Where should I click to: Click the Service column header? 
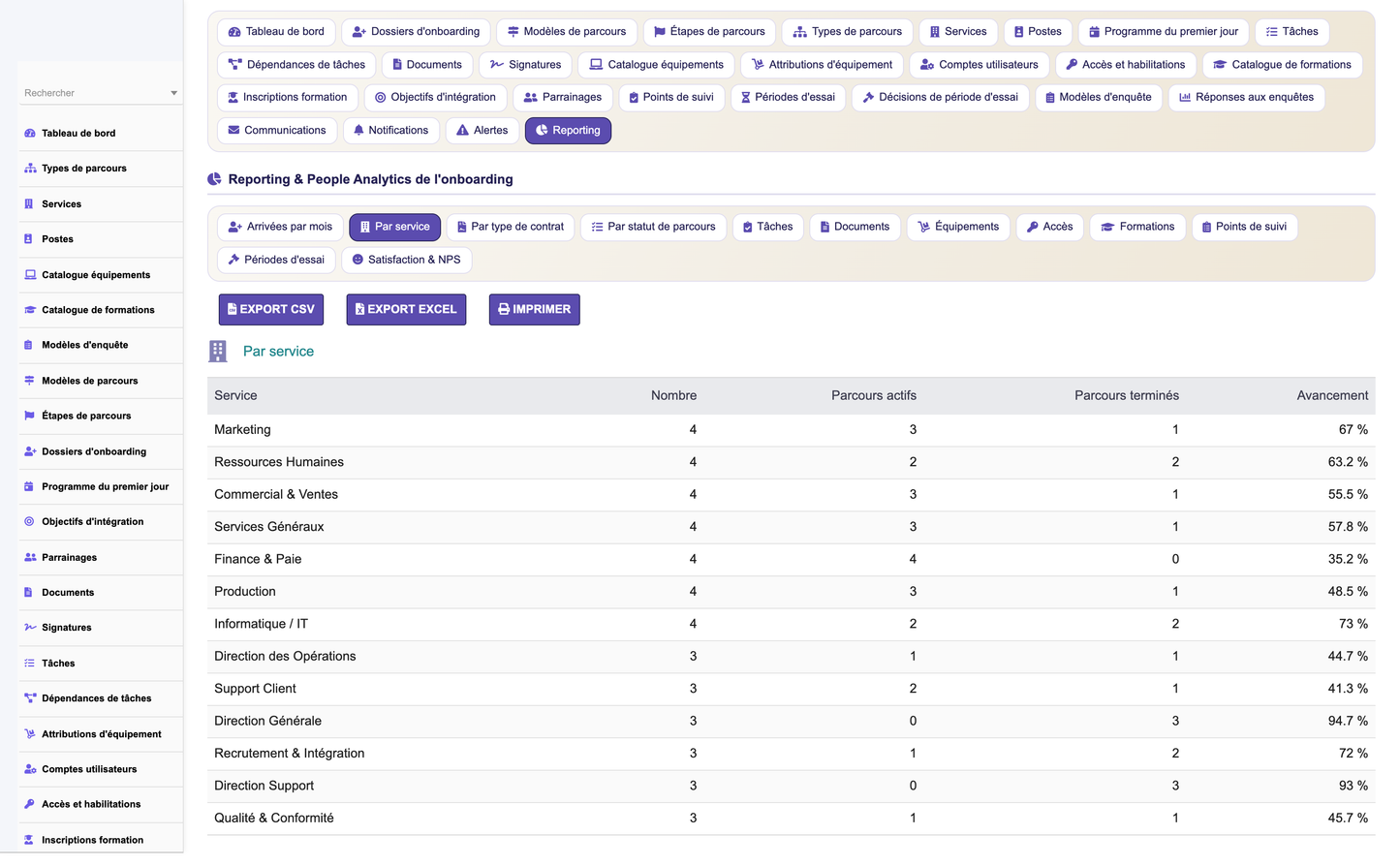point(235,395)
